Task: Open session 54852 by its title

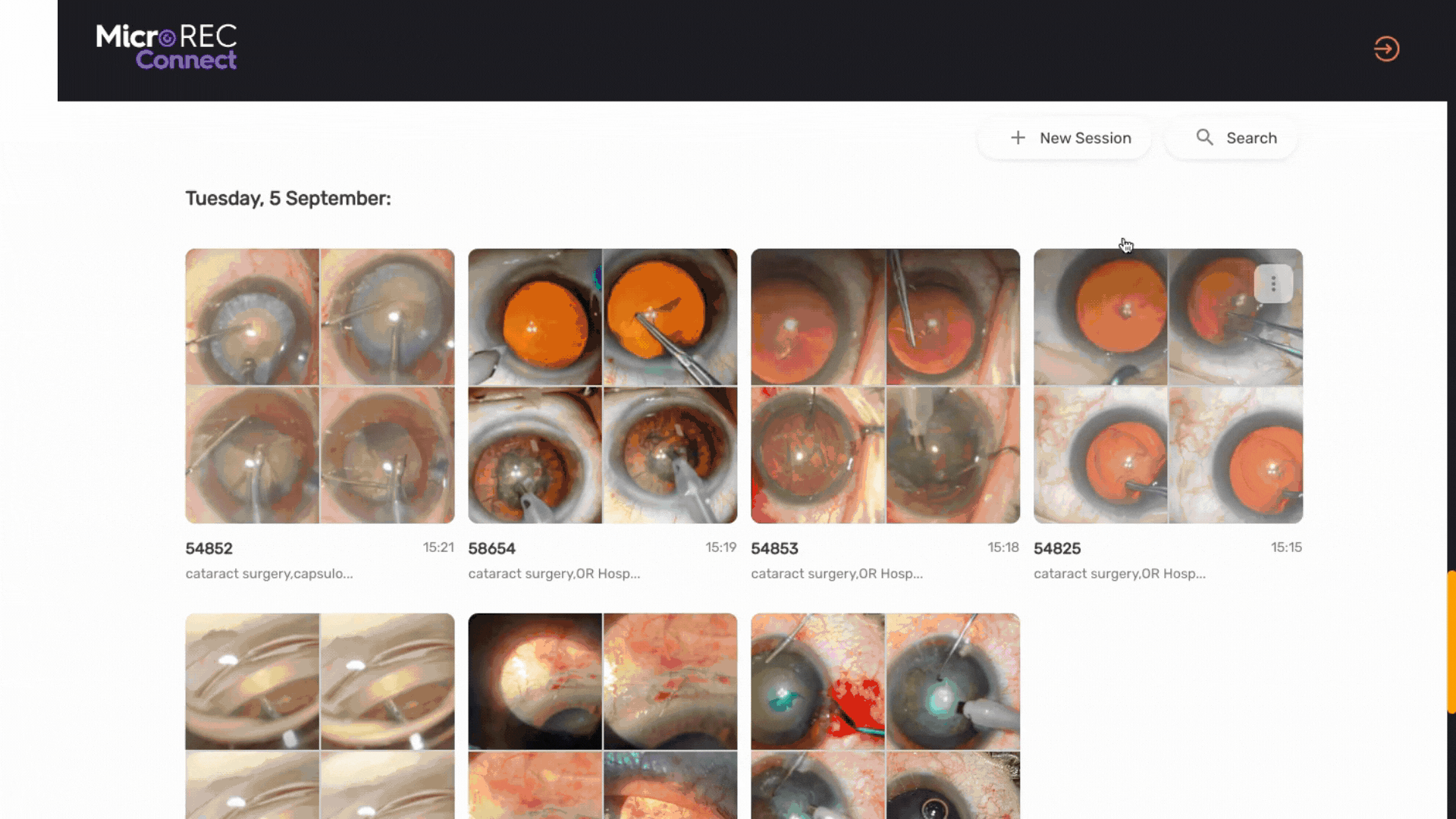Action: coord(209,548)
